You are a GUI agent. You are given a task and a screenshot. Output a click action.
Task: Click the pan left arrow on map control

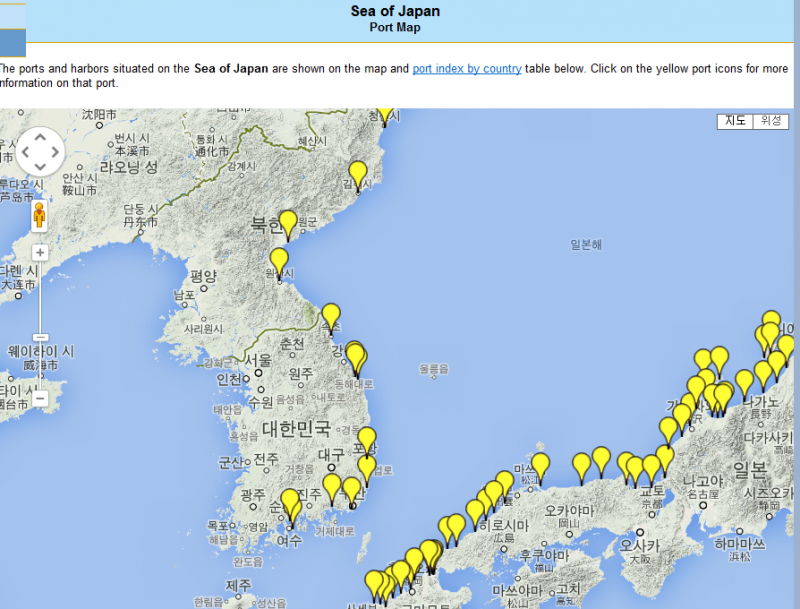[26, 153]
